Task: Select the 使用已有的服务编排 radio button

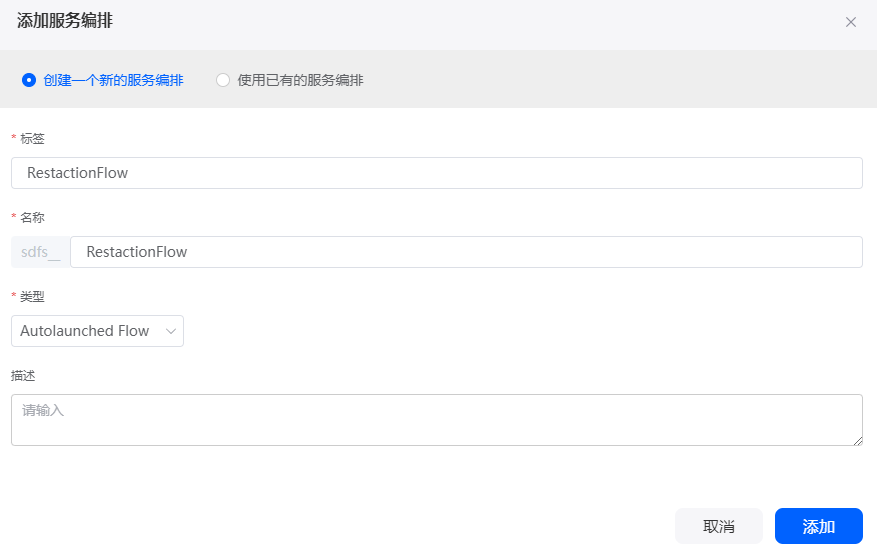Action: [223, 80]
